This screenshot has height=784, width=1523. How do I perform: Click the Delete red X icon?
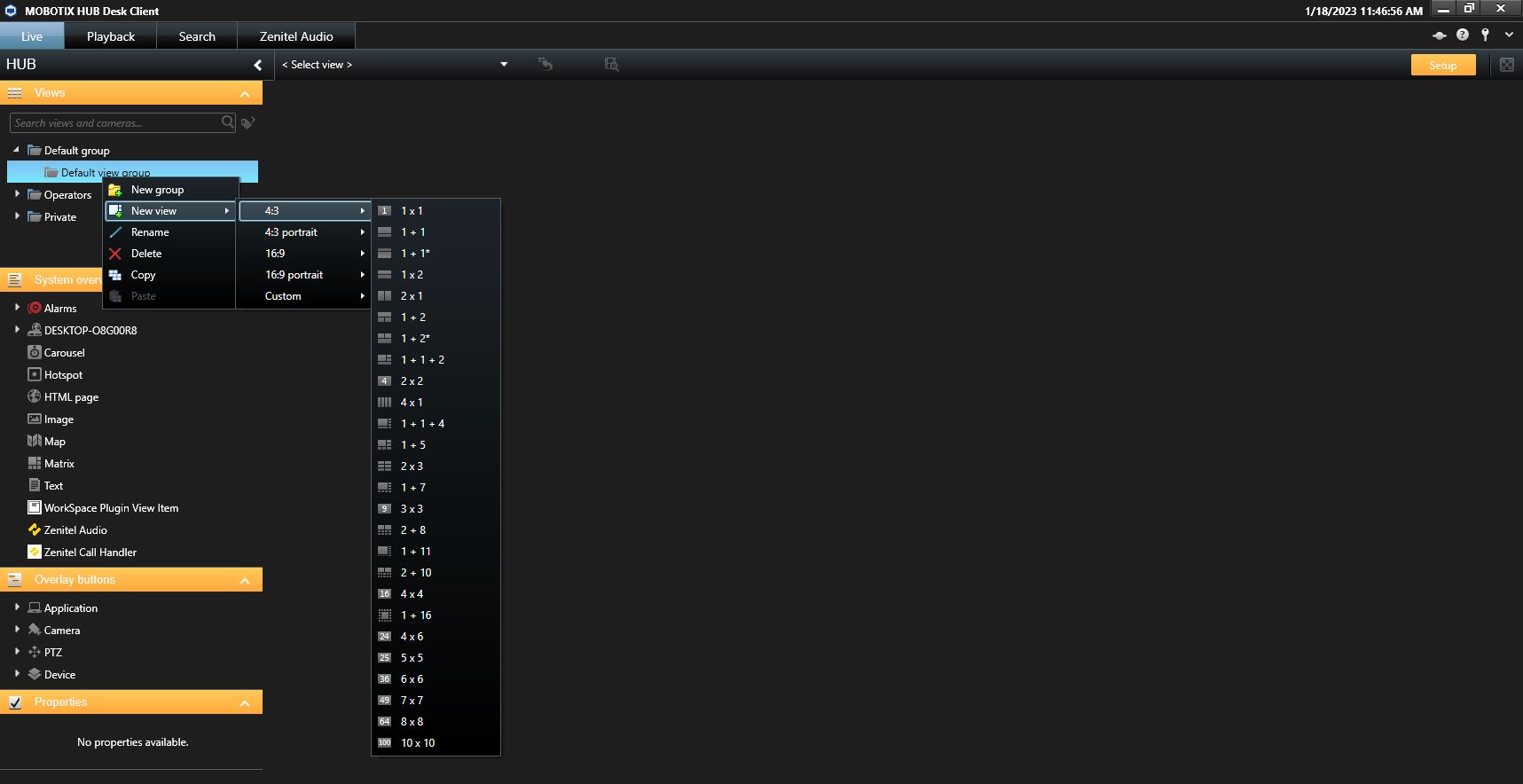pyautogui.click(x=115, y=254)
